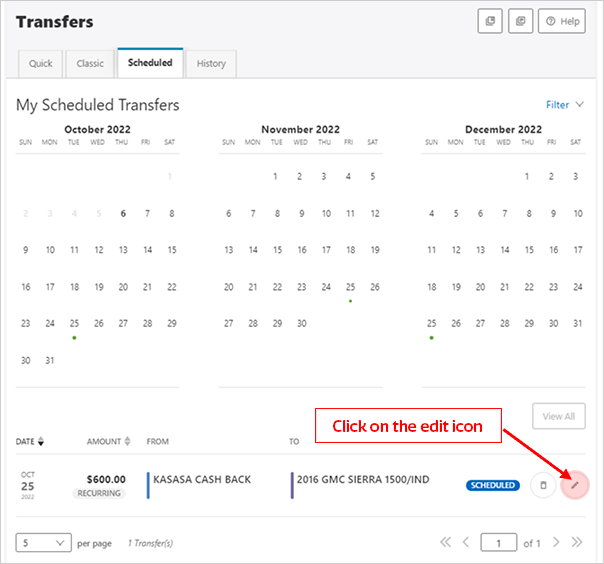The image size is (604, 564).
Task: Go to the first page of results
Action: (x=445, y=542)
